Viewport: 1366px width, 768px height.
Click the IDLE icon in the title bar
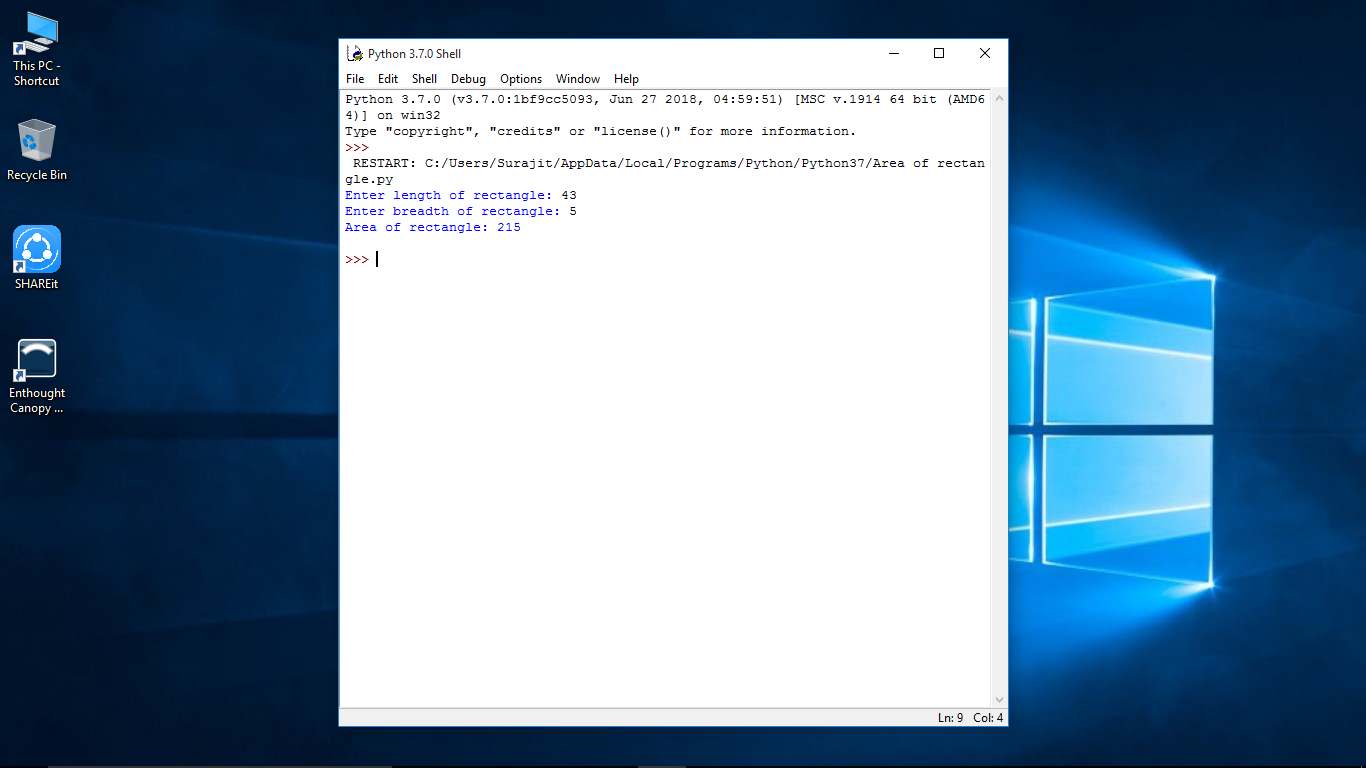(352, 53)
